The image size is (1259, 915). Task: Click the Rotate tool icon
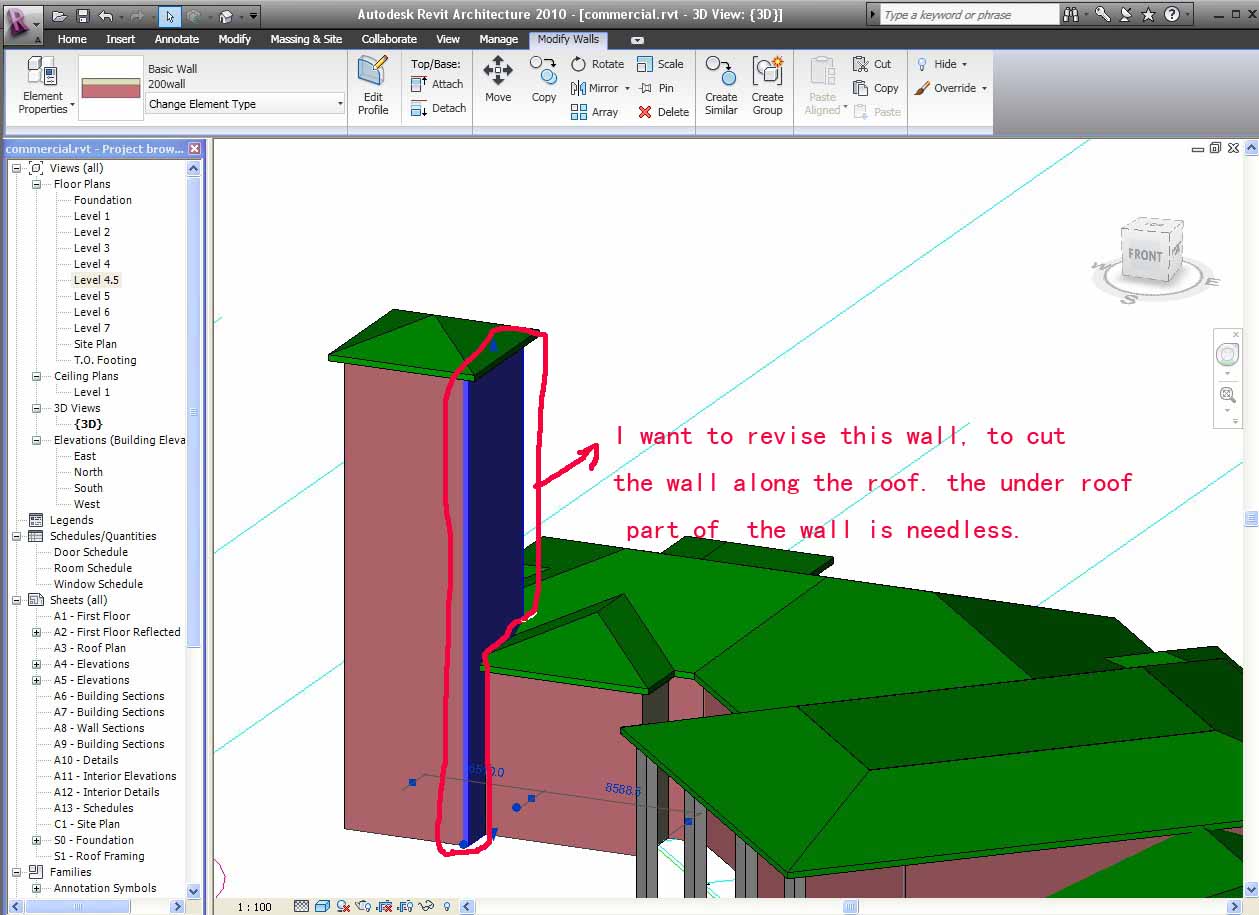tap(579, 64)
